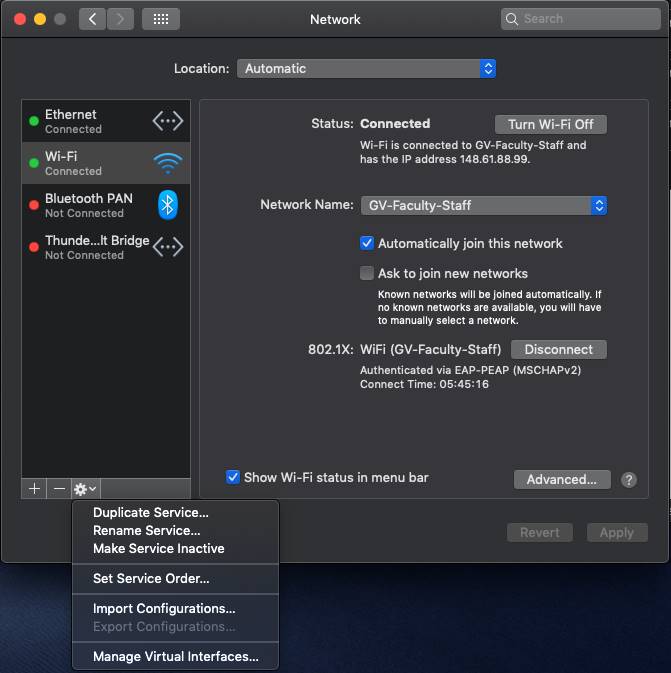The height and width of the screenshot is (673, 671).
Task: Click the minus icon to remove service
Action: (x=59, y=489)
